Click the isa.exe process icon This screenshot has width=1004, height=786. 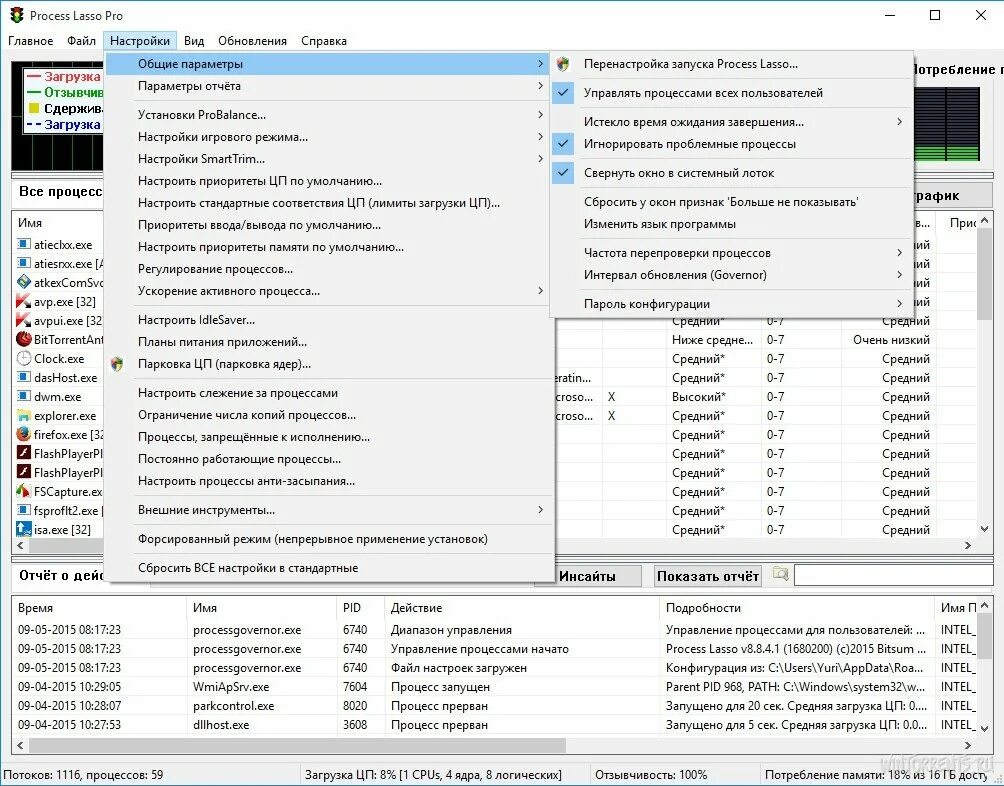point(24,529)
